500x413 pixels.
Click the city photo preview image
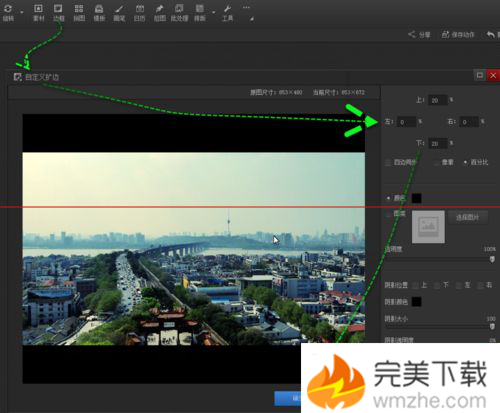click(x=194, y=249)
